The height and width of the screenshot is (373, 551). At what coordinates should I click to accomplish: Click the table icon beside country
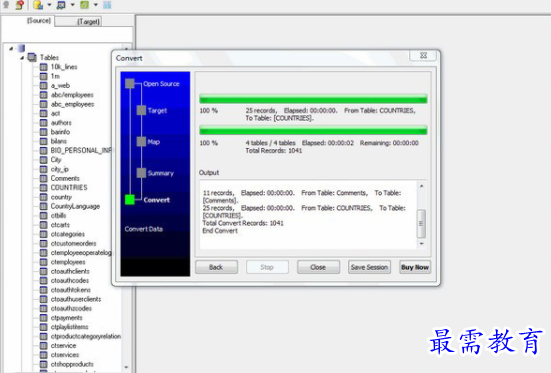[x=43, y=197]
